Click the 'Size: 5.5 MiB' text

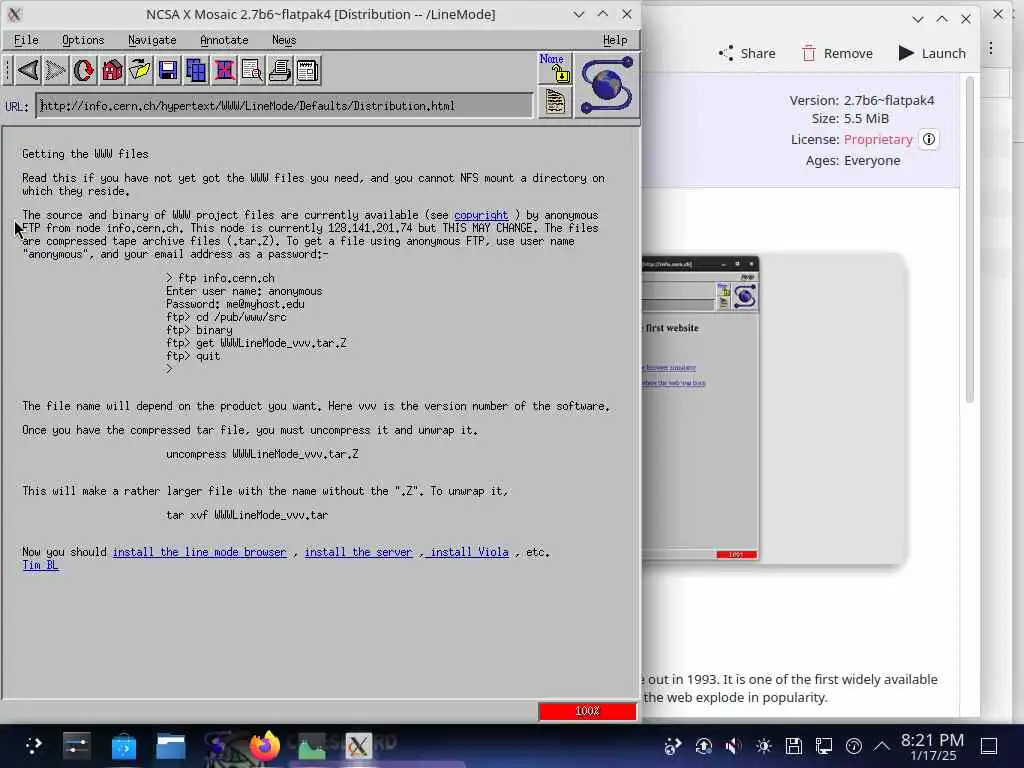[x=850, y=118]
